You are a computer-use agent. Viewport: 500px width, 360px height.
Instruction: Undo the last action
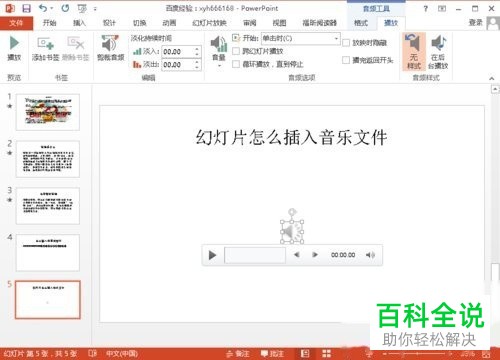pos(43,8)
